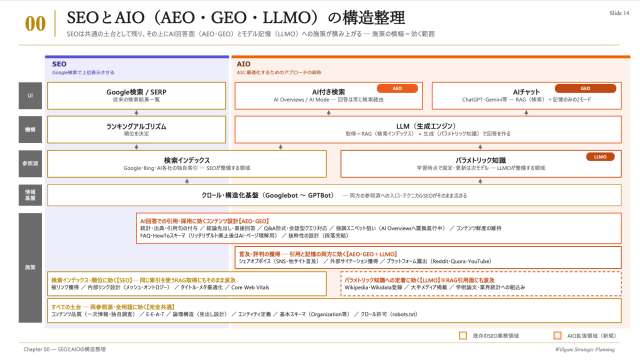Select the 'ChatGPT・Gemini等' description line
Viewport: 640px width, 361px height.
pos(527,100)
